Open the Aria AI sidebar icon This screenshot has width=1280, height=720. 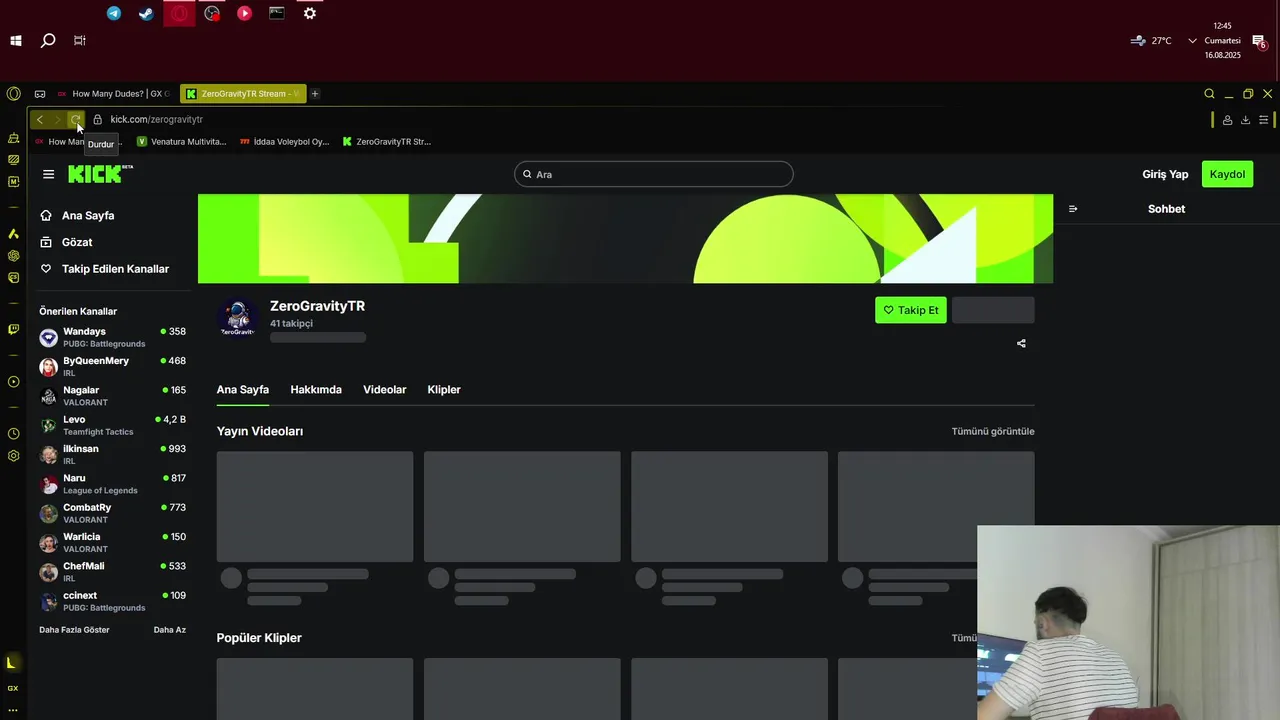13,233
